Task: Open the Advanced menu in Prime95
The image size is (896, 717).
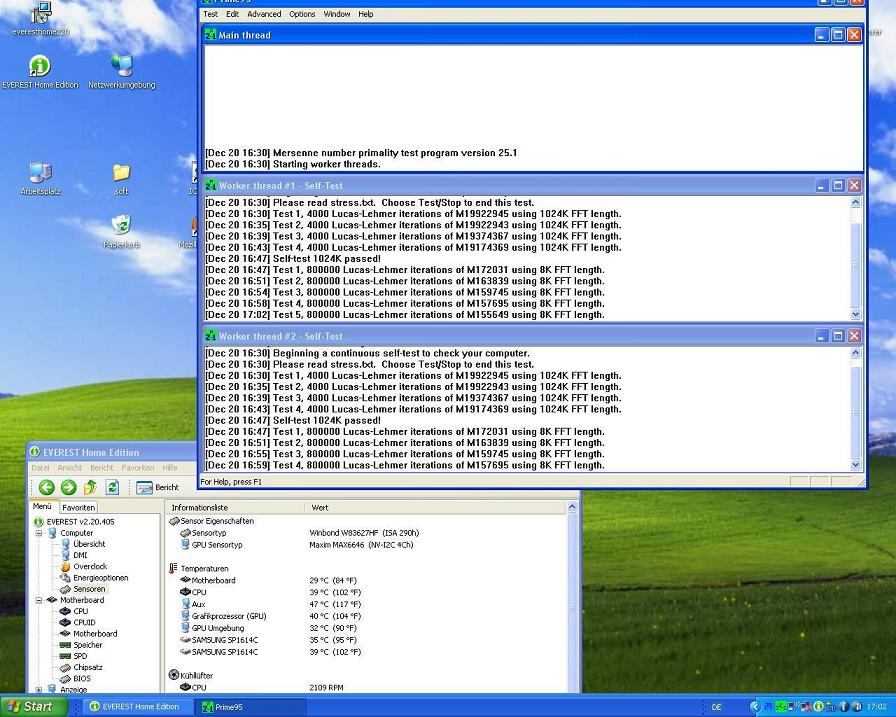Action: click(x=264, y=14)
